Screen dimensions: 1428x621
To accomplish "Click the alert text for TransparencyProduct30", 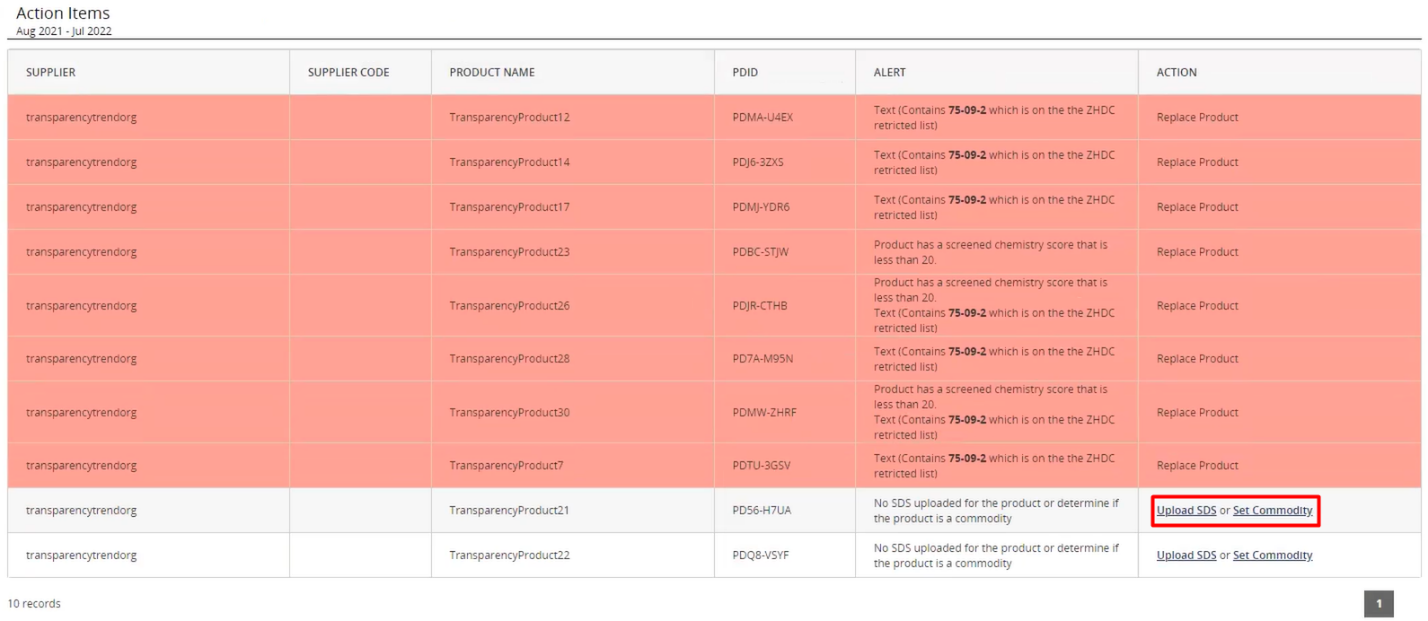I will coord(994,412).
